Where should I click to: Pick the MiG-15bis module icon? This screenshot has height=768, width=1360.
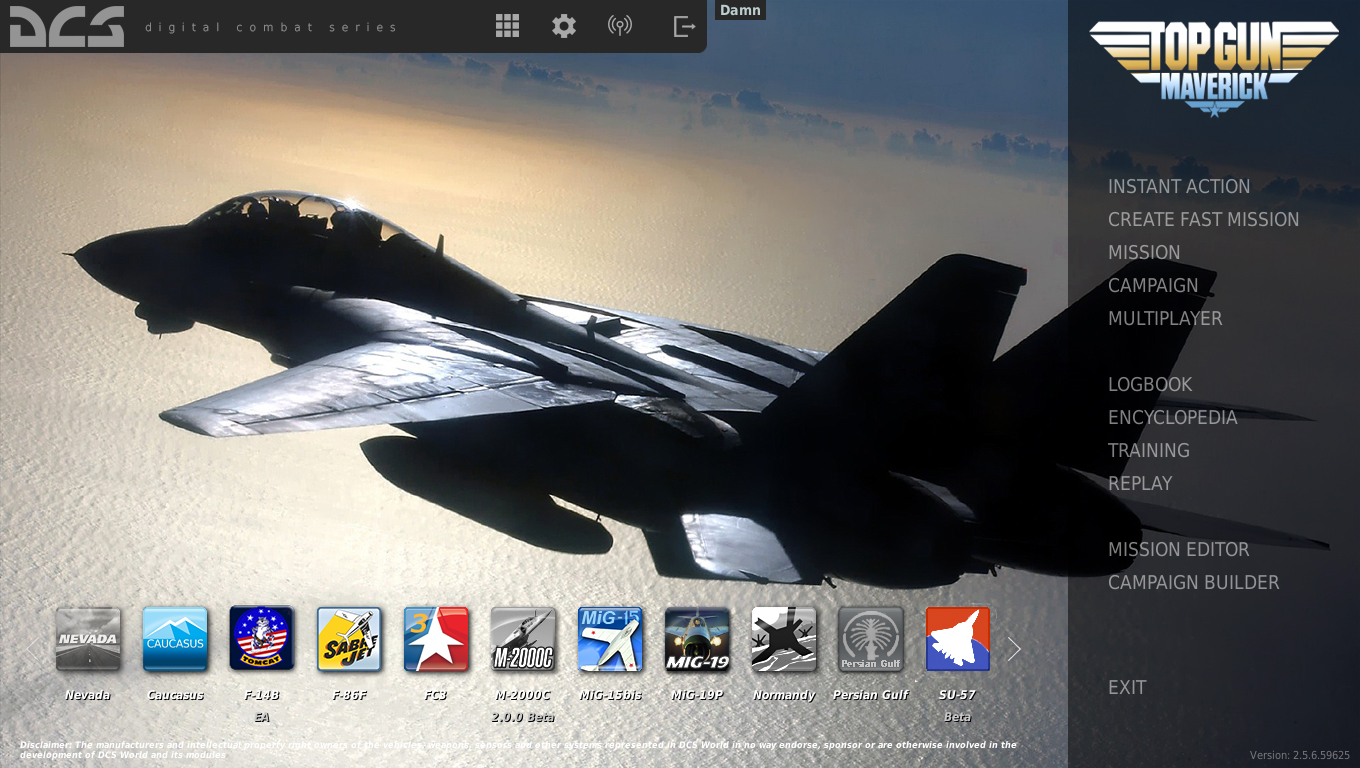tap(610, 639)
